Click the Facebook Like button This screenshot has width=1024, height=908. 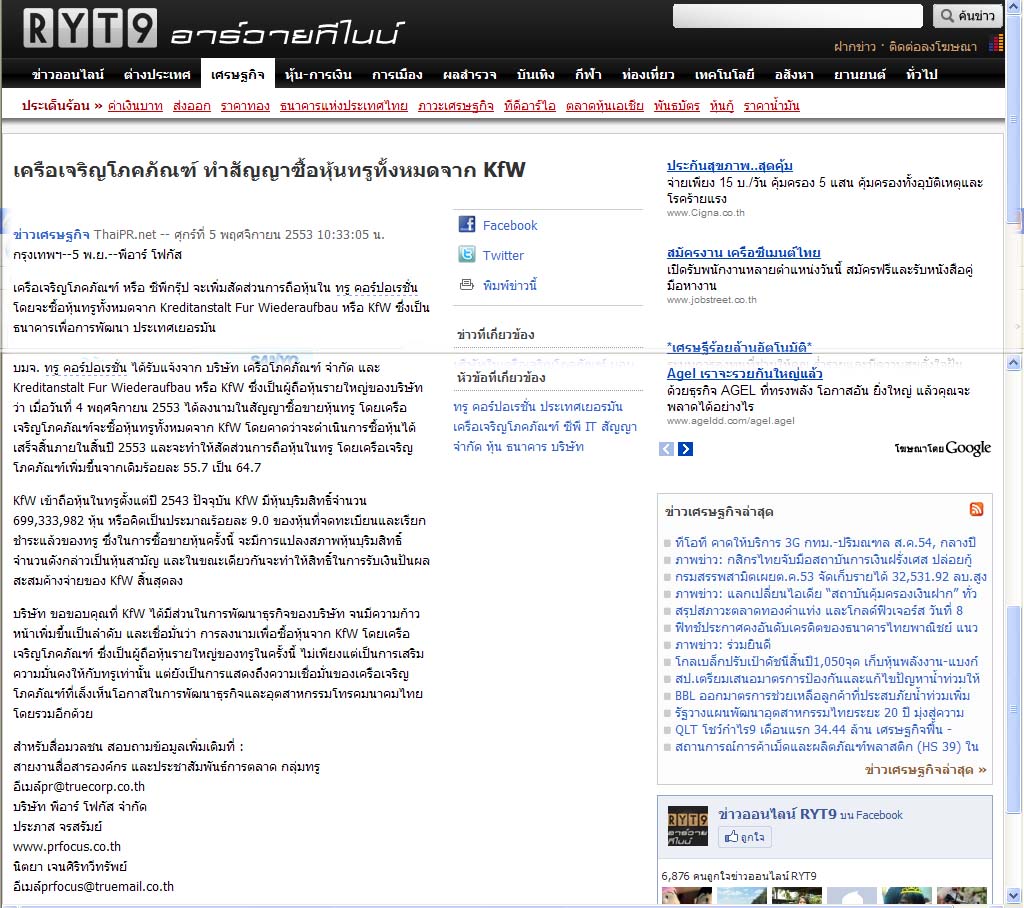744,837
